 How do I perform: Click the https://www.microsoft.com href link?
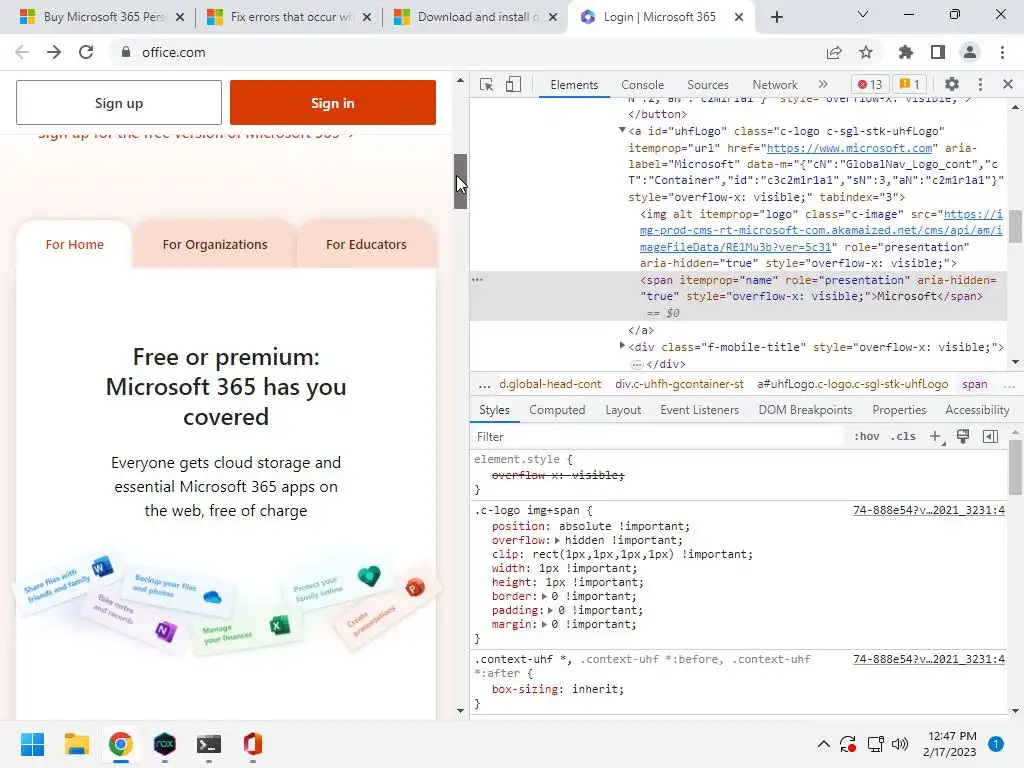pyautogui.click(x=849, y=148)
